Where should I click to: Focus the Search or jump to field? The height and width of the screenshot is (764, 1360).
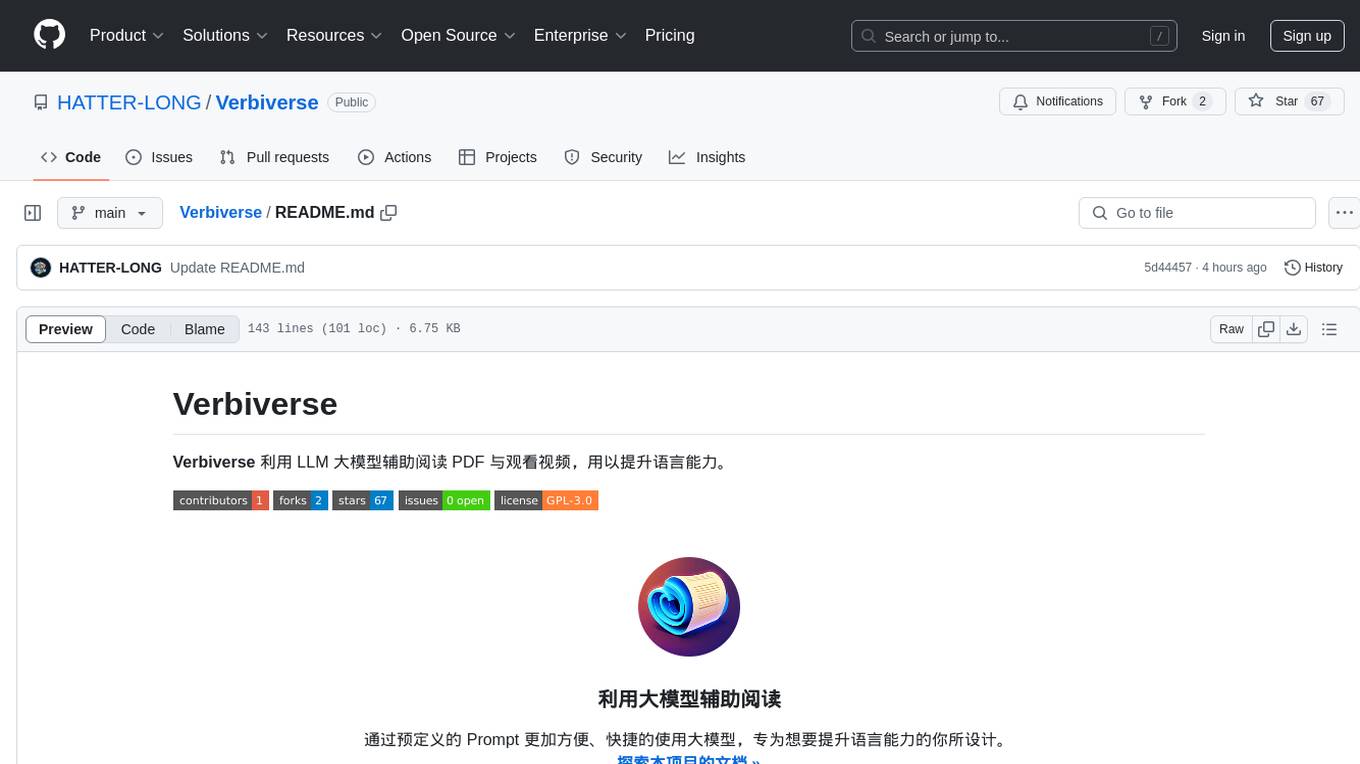1014,36
